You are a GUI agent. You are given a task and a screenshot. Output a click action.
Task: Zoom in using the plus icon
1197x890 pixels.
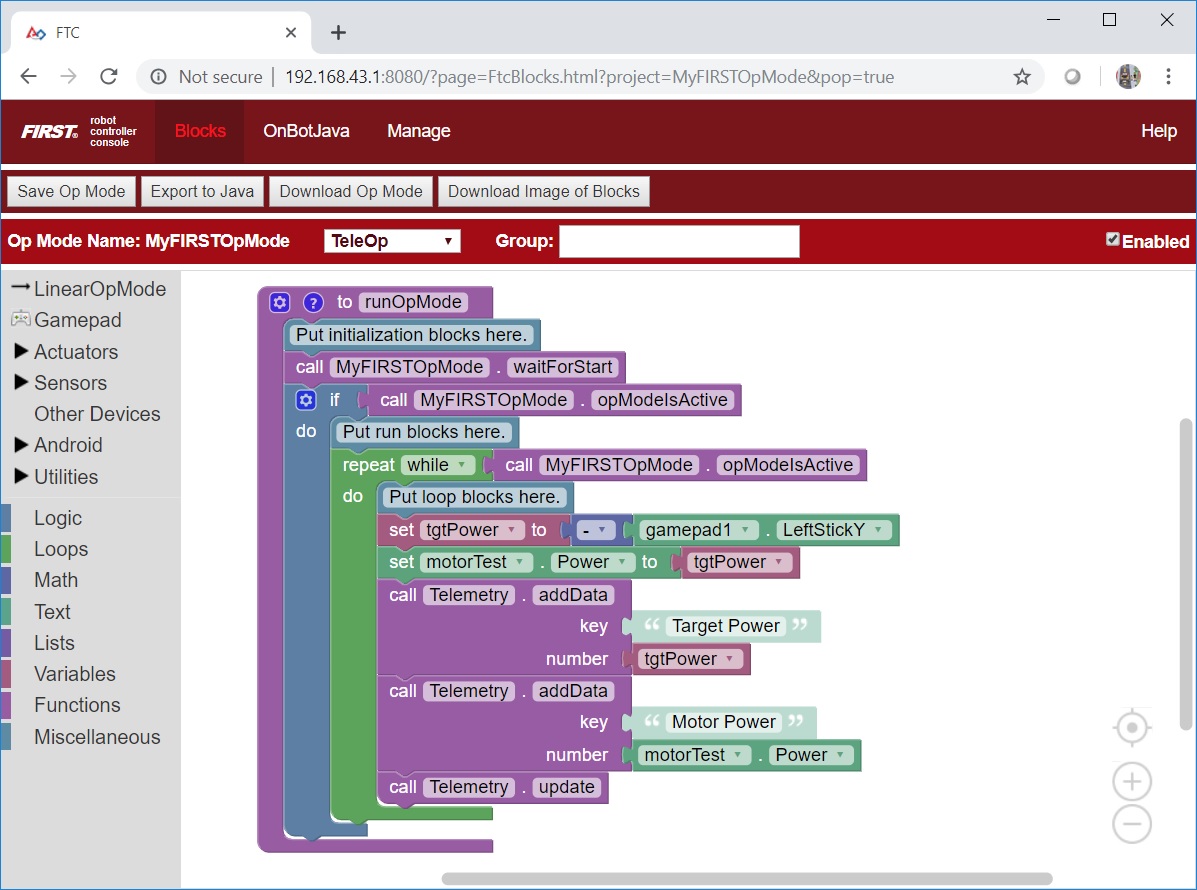pos(1131,781)
